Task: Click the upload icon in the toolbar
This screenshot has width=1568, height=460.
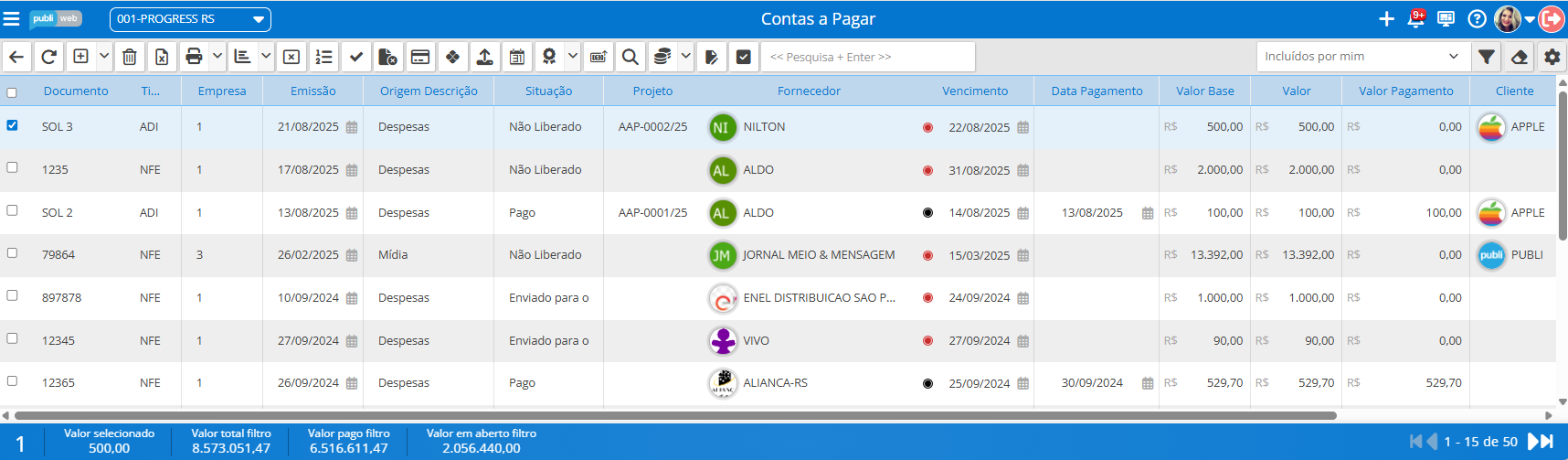Action: coord(485,57)
